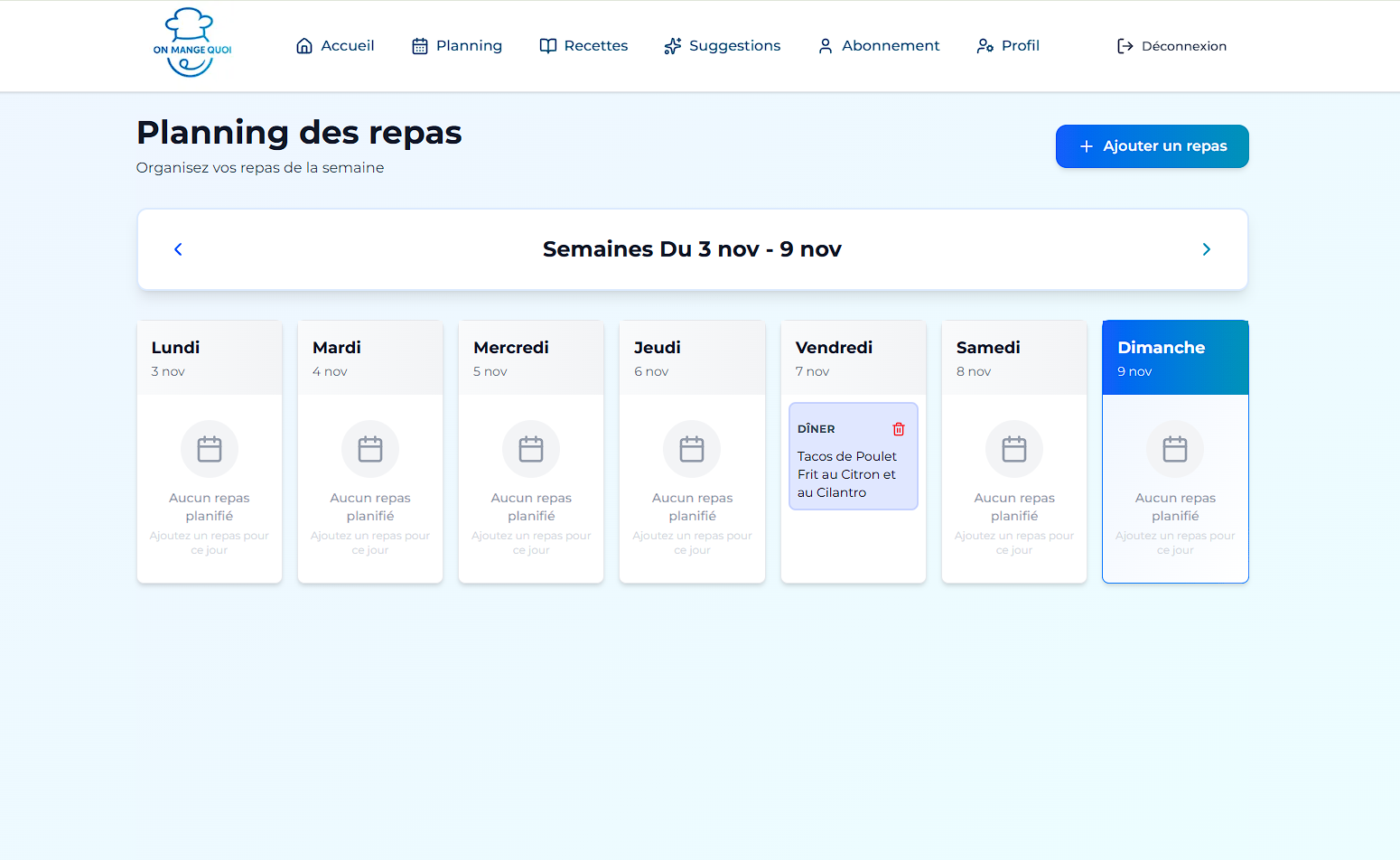Click the DÎNER label on Vendredi card
Screen dimensions: 1400x860
[817, 429]
